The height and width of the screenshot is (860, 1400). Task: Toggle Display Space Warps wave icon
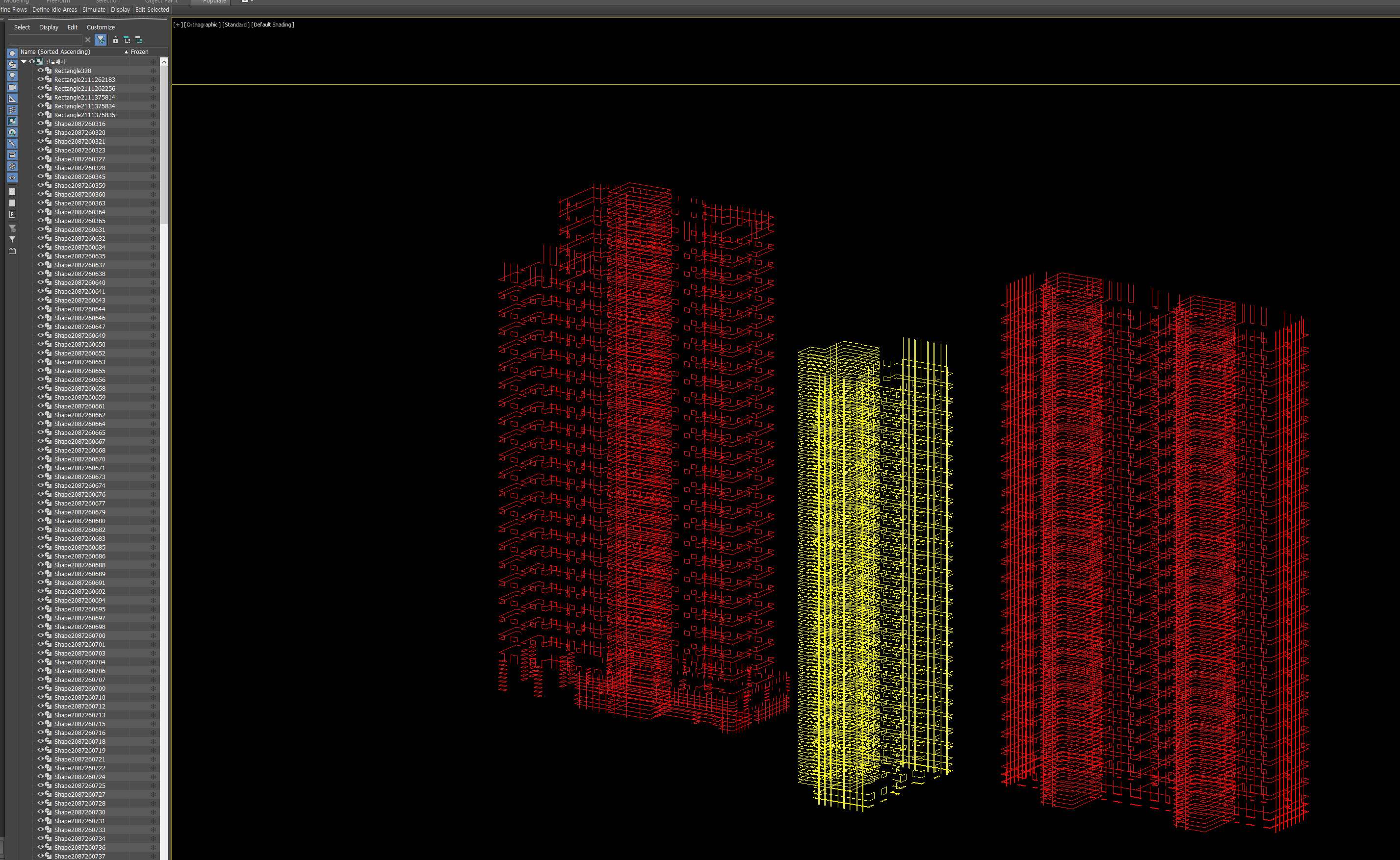pos(12,110)
